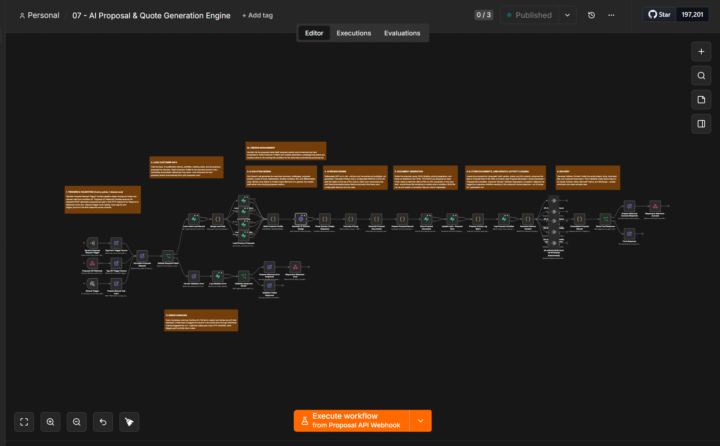Fit workflow to view icon
Image resolution: width=720 pixels, height=446 pixels.
tap(24, 422)
